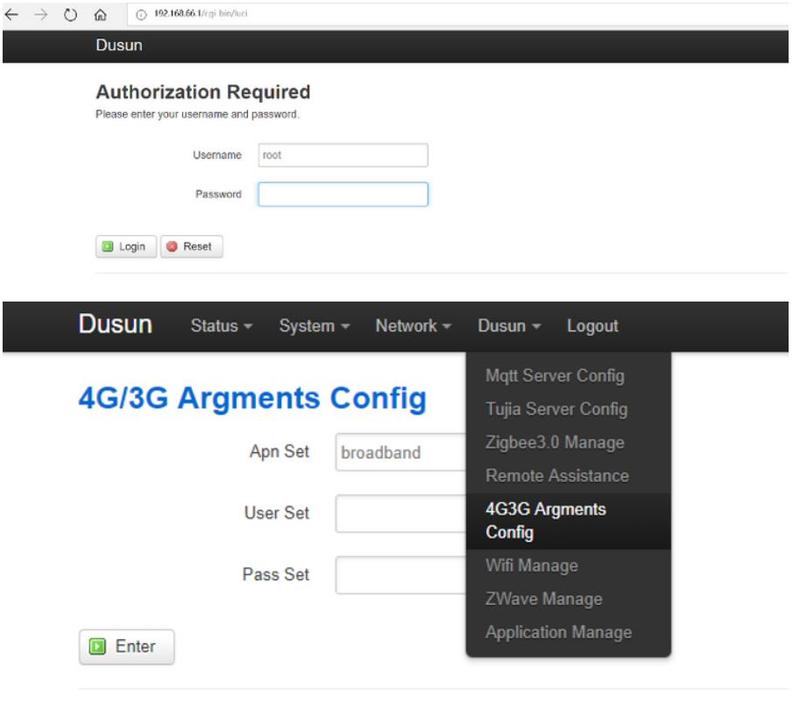Screen dimensions: 800x703
Task: Click the Pass Set label
Action: (276, 574)
